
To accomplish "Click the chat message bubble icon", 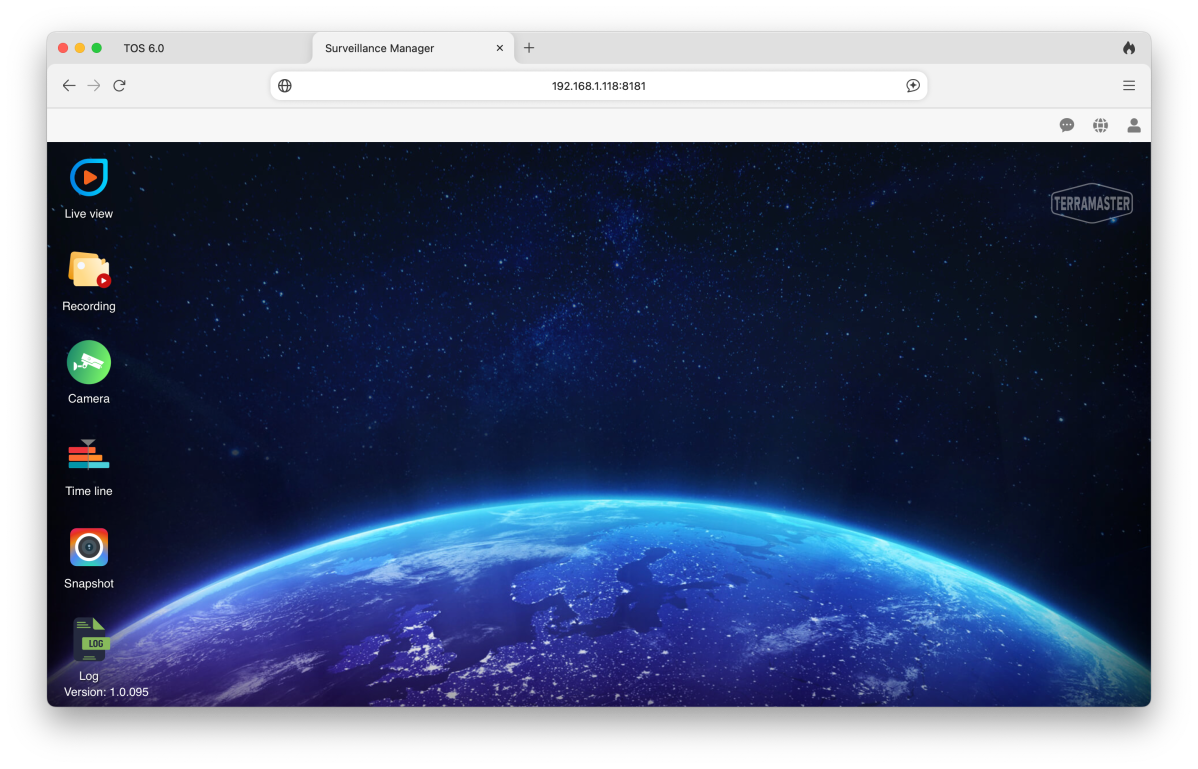I will pos(1067,125).
